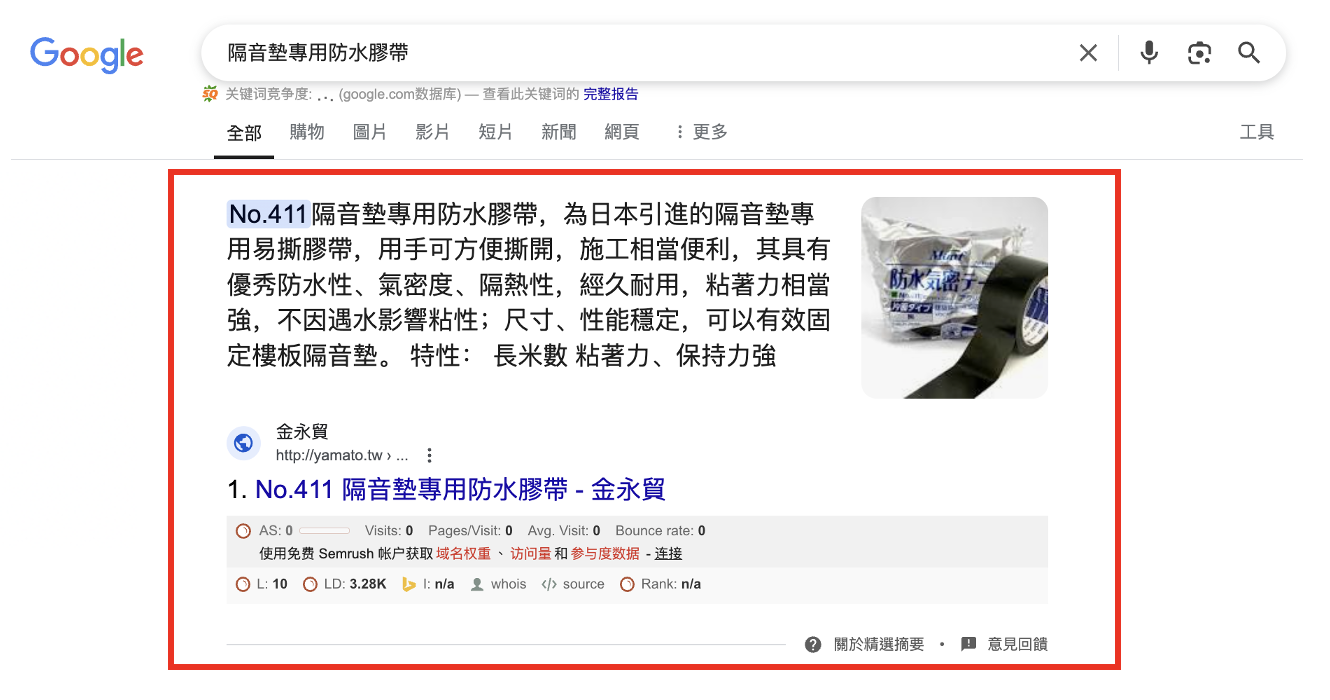1330x700 pixels.
Task: Send feedback via 意見回饋
Action: 1004,645
